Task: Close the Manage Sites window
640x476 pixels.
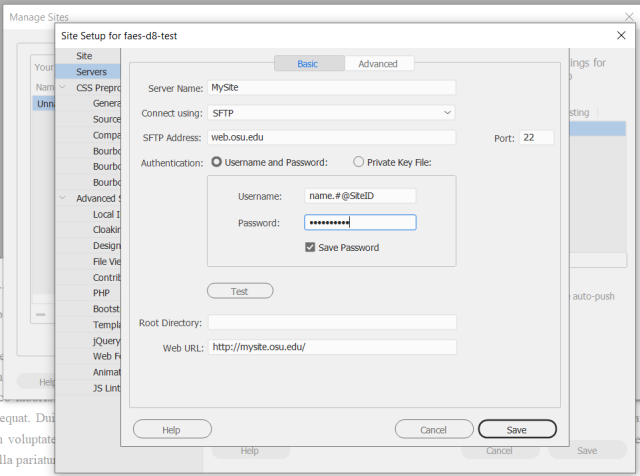Action: pos(629,16)
